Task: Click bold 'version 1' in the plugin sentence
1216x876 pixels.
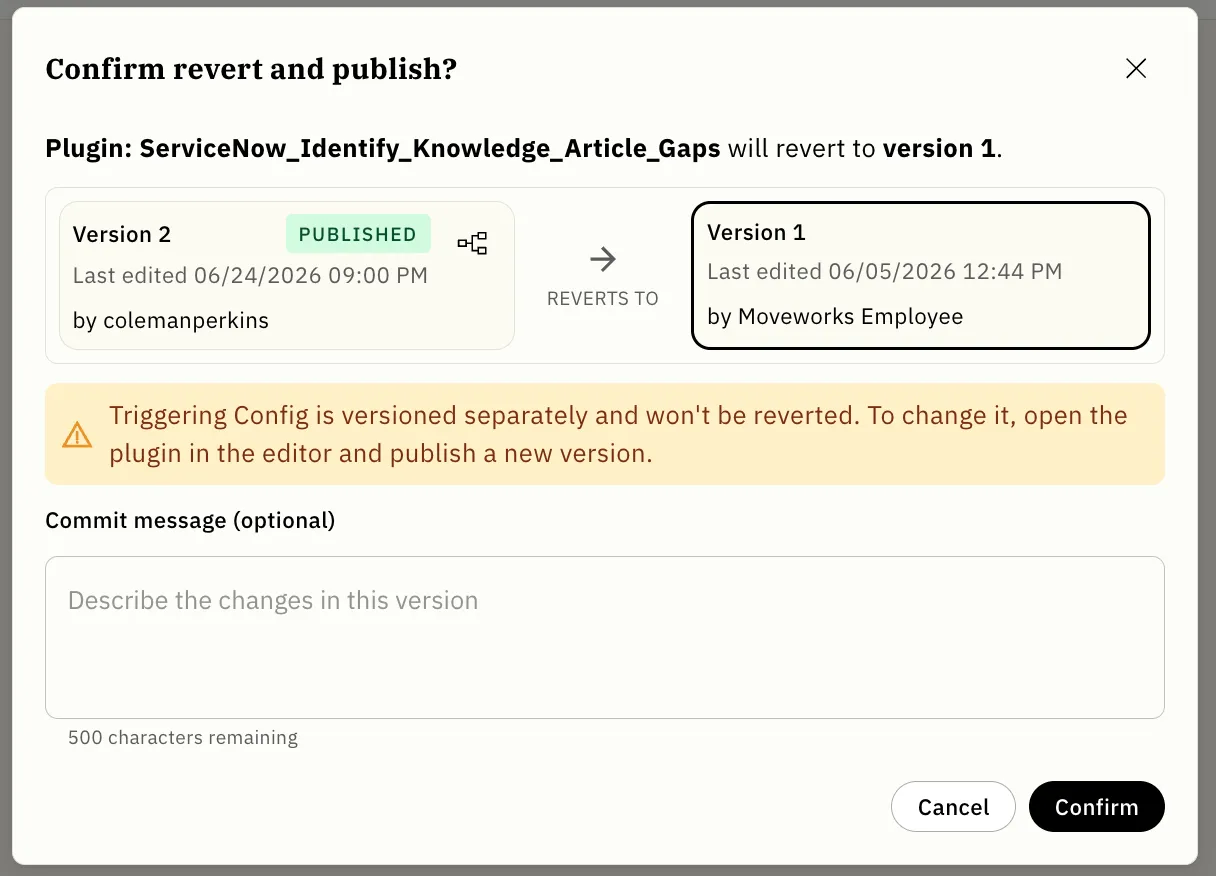Action: point(939,149)
